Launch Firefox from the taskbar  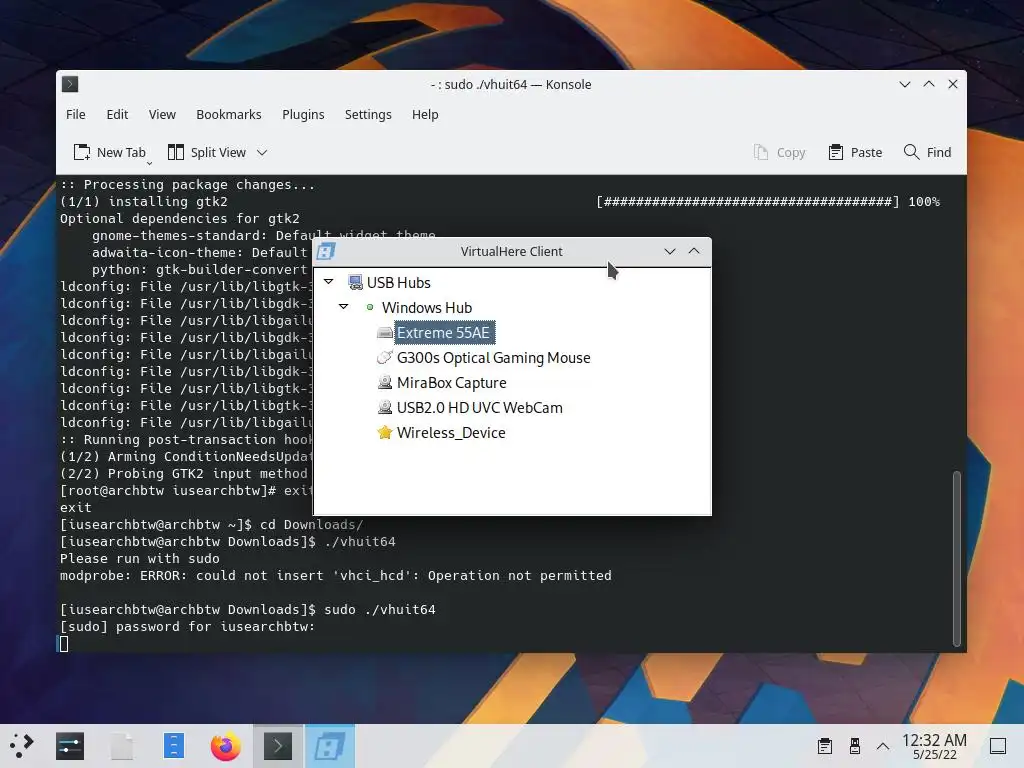226,746
